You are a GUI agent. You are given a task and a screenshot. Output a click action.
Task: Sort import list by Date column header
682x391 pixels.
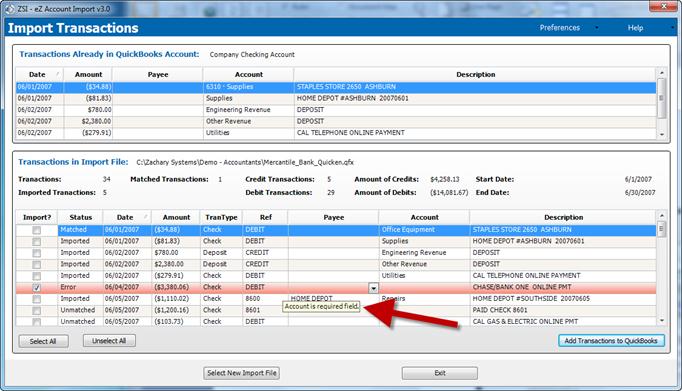(125, 217)
